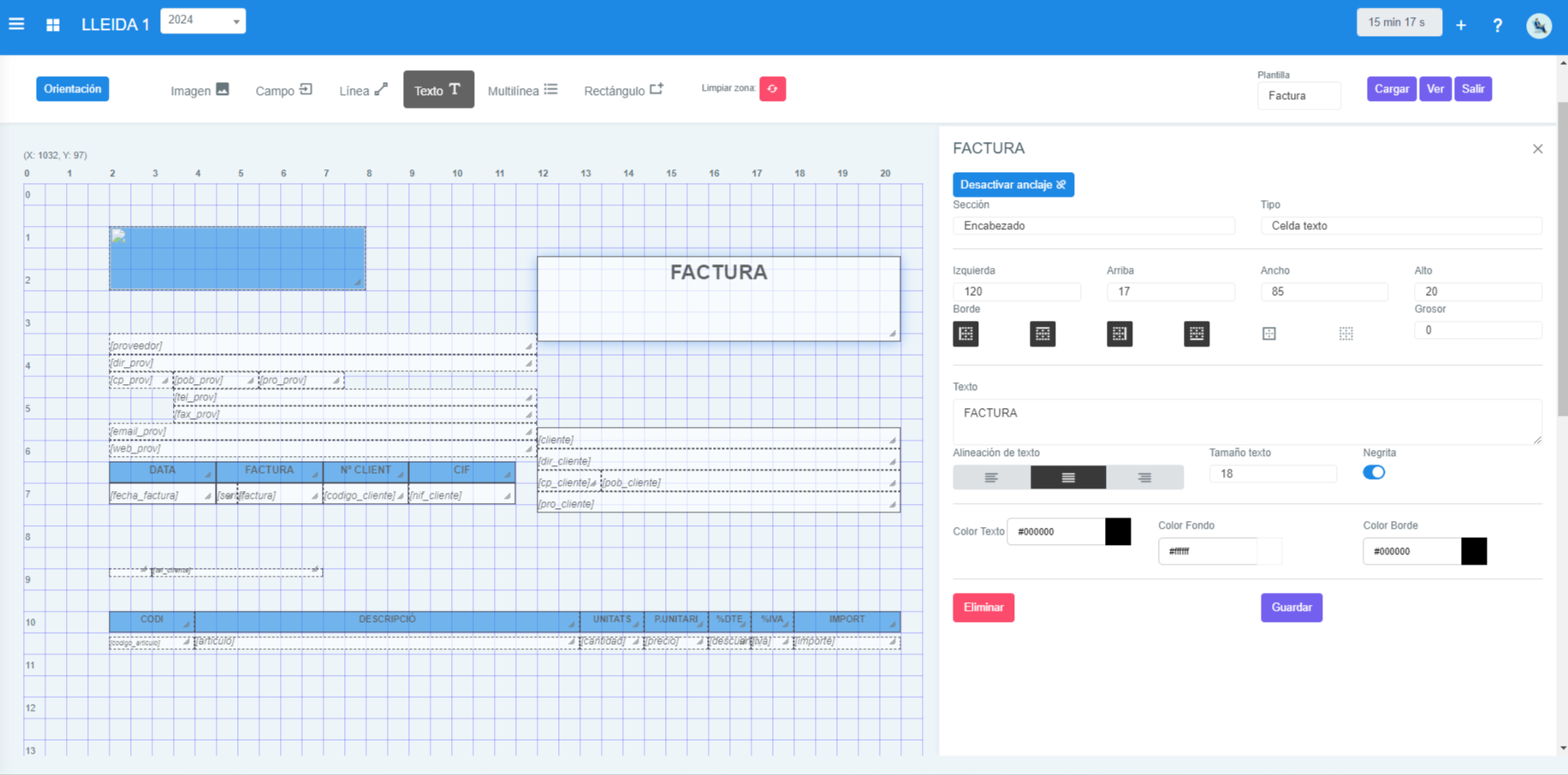Select left text alignment

pyautogui.click(x=991, y=476)
